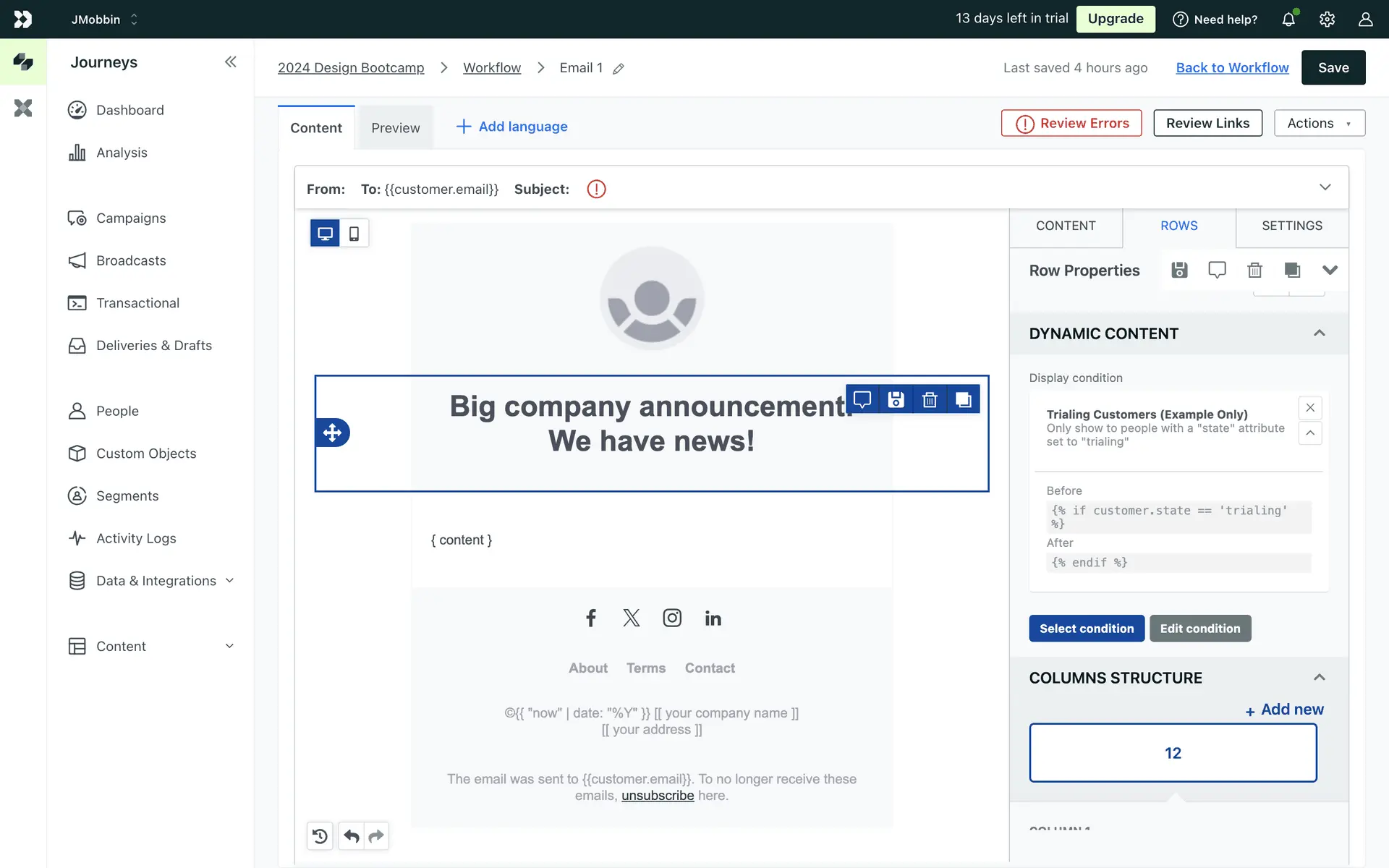
Task: Duplicate the row using the floating toolbar icon
Action: [963, 399]
